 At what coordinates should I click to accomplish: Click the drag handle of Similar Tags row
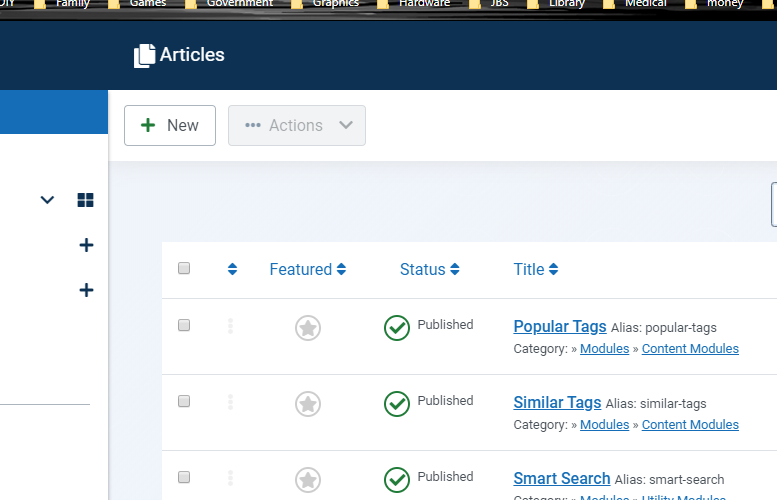[230, 402]
